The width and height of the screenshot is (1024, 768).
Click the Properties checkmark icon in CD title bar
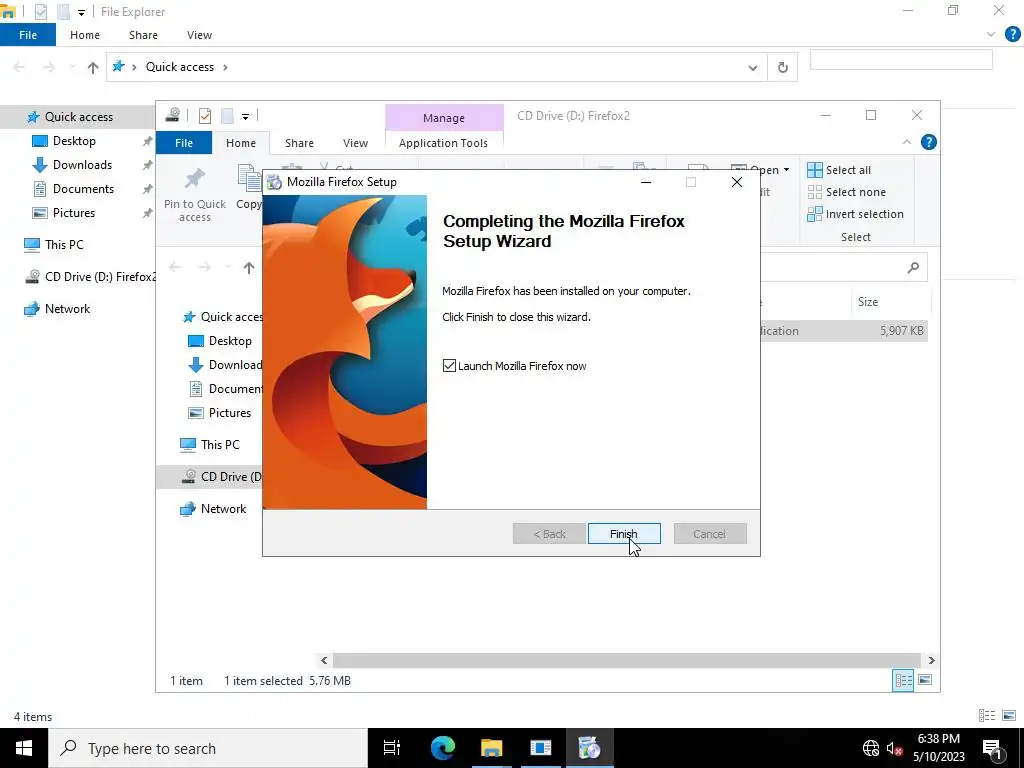coord(205,116)
